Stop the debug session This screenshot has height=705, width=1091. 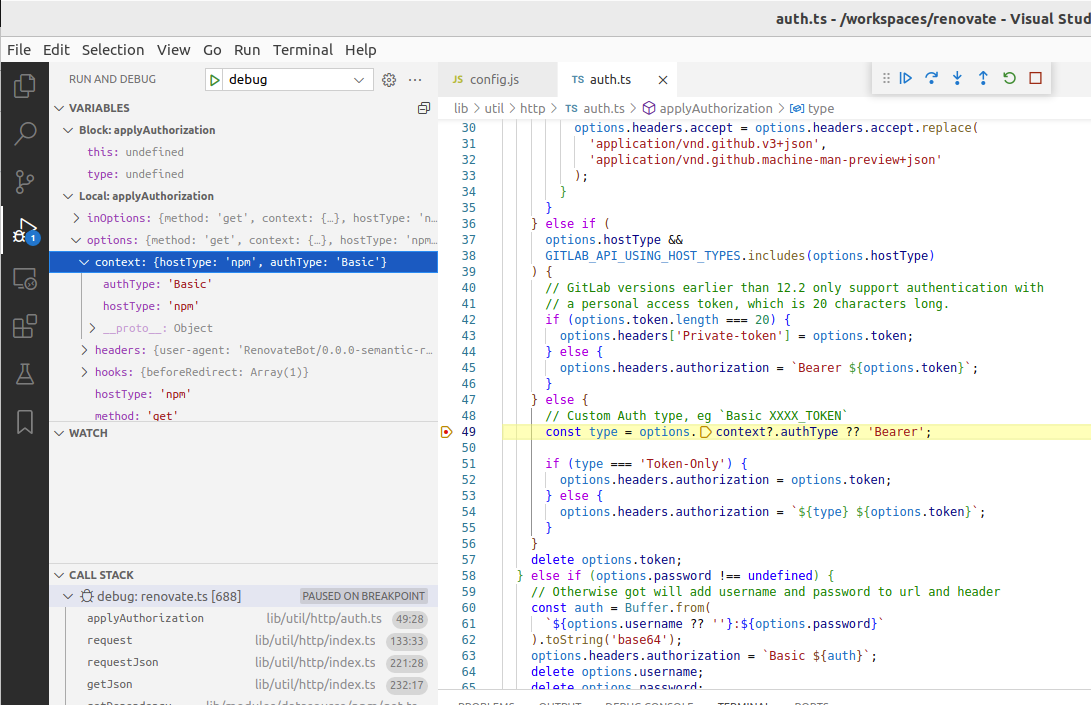click(x=1035, y=78)
